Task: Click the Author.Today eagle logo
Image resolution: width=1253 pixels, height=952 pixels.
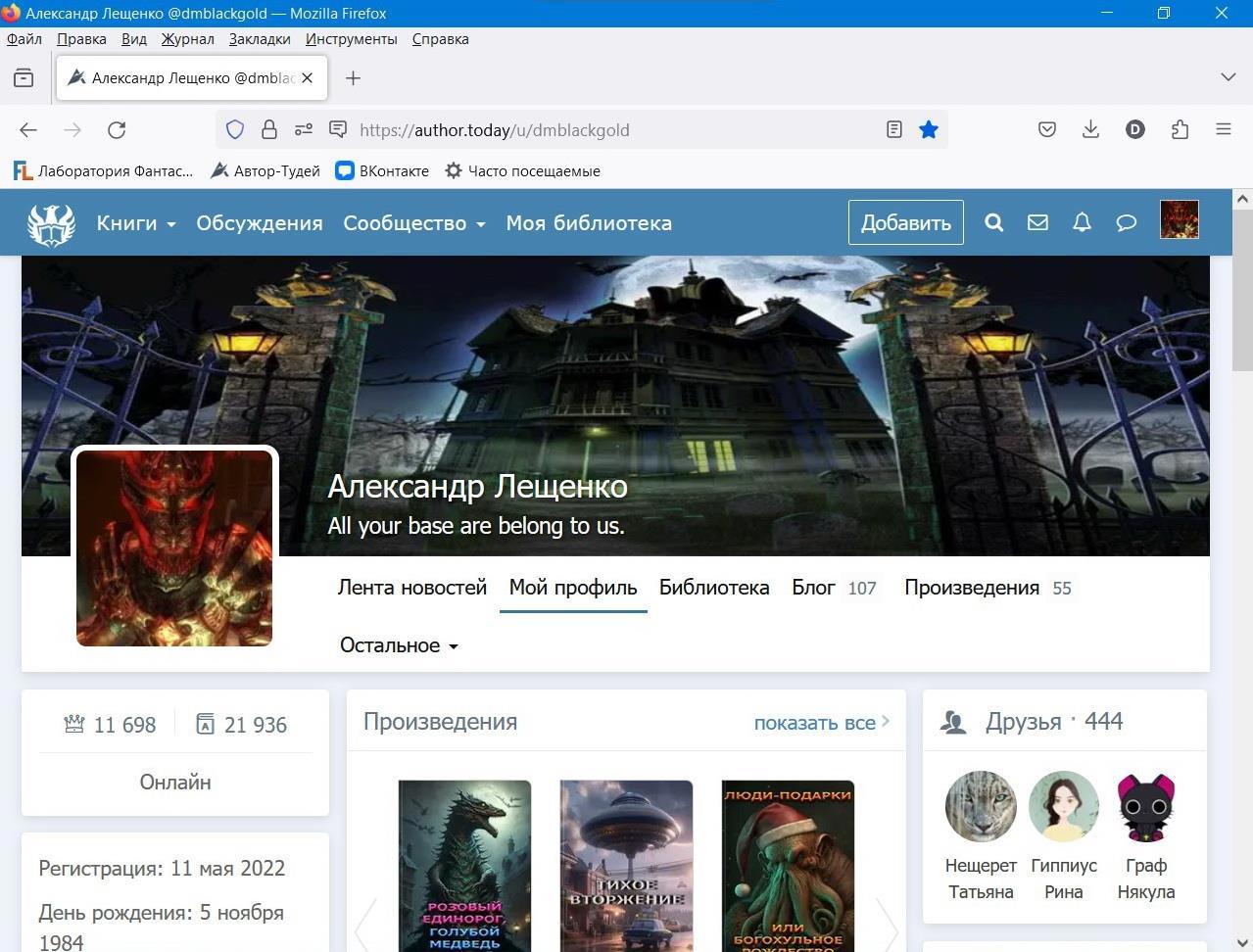Action: pyautogui.click(x=51, y=223)
